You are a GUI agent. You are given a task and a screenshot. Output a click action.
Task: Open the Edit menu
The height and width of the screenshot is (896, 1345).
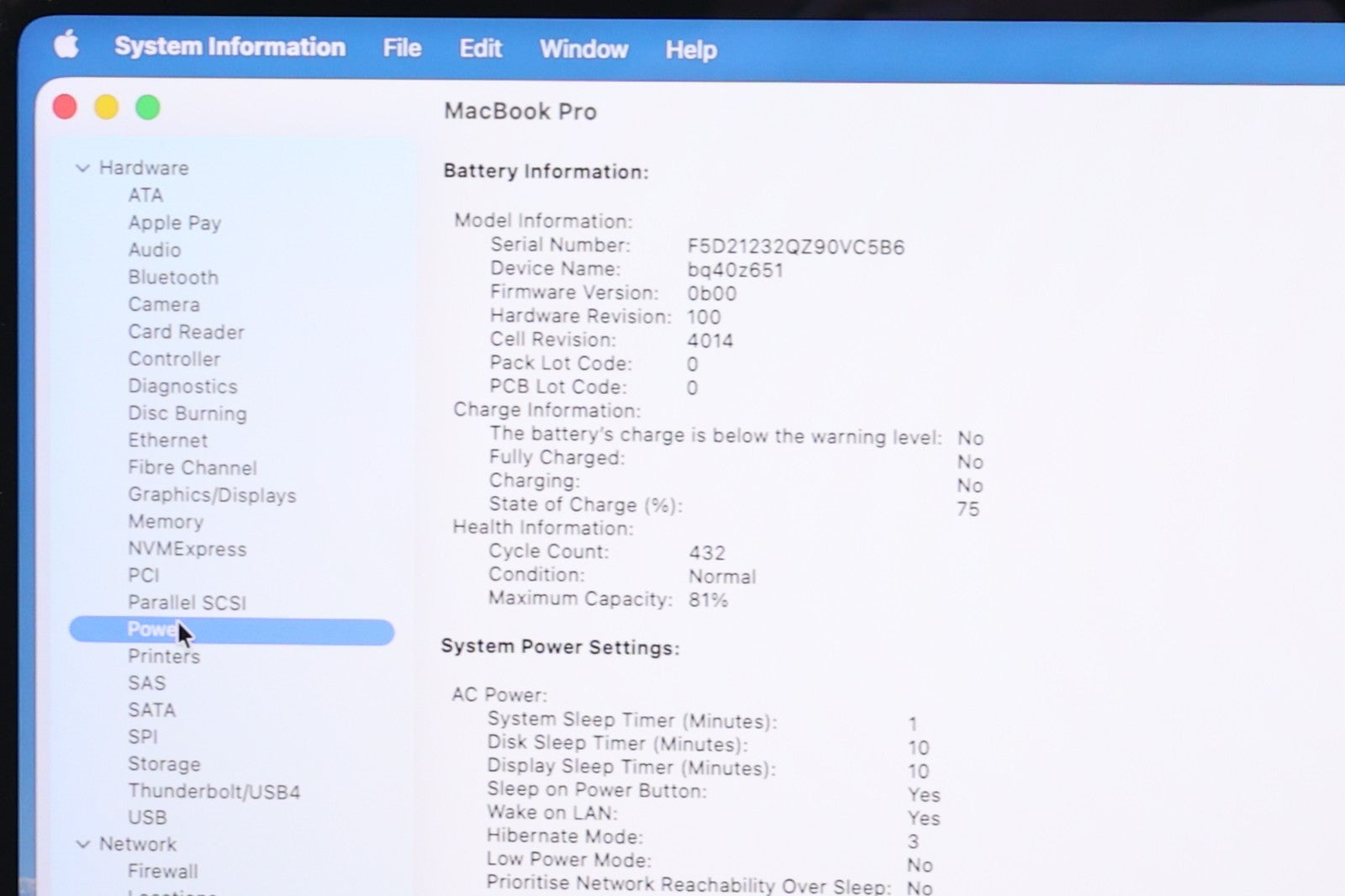480,49
